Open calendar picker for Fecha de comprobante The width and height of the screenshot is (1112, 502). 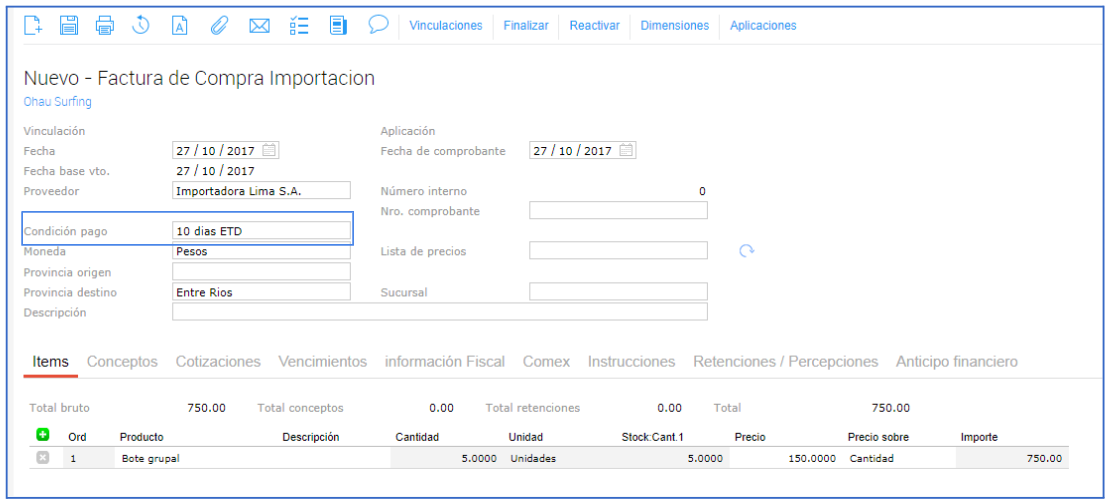tap(626, 150)
